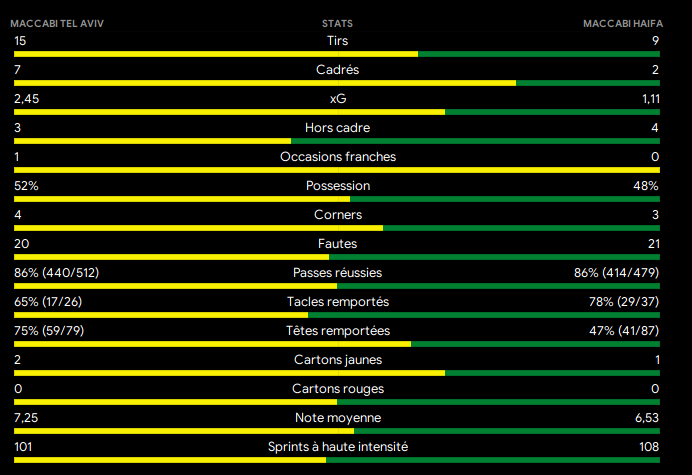
Task: Click the Possession stat label
Action: (337, 186)
